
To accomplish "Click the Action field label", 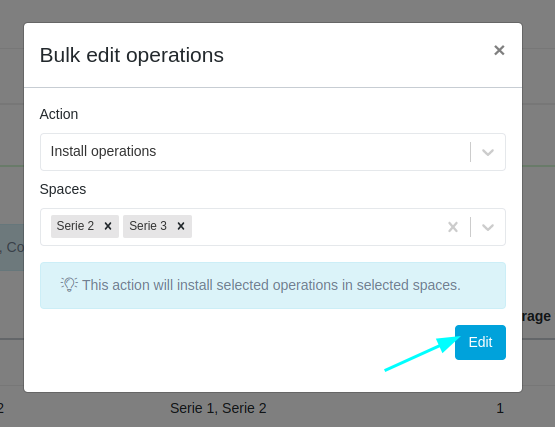I will click(x=59, y=114).
